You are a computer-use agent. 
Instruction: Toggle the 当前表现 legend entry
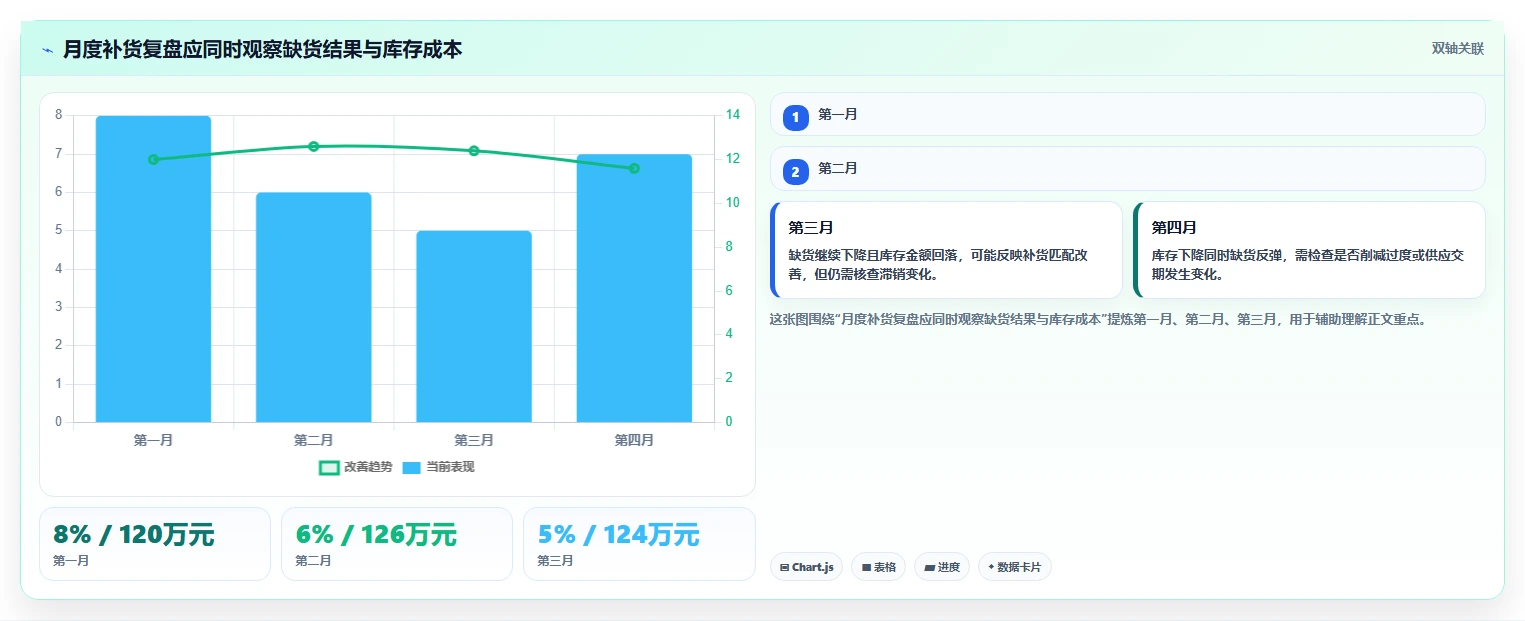[438, 467]
